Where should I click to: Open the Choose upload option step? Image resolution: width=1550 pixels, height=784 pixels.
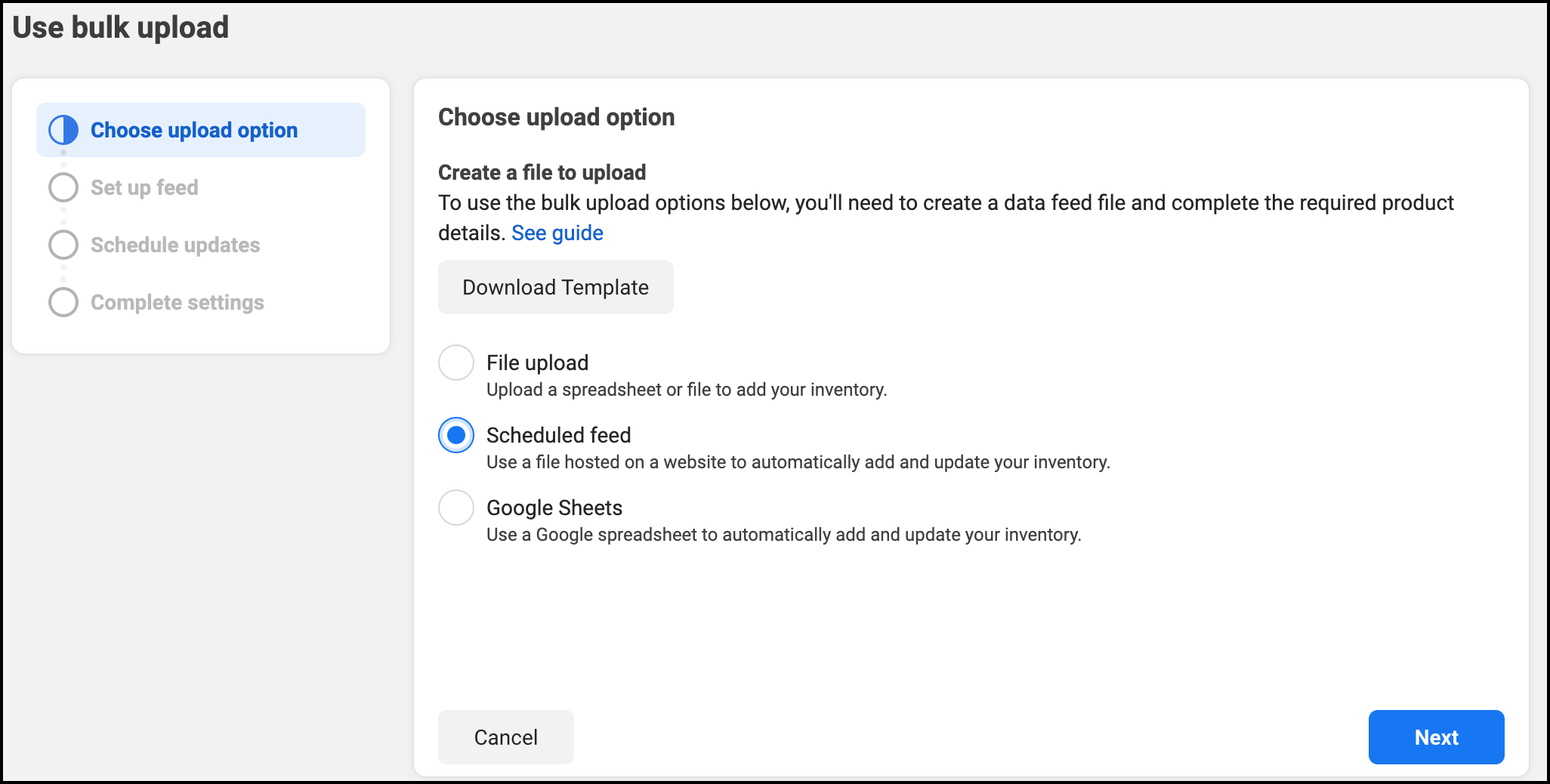[x=201, y=130]
